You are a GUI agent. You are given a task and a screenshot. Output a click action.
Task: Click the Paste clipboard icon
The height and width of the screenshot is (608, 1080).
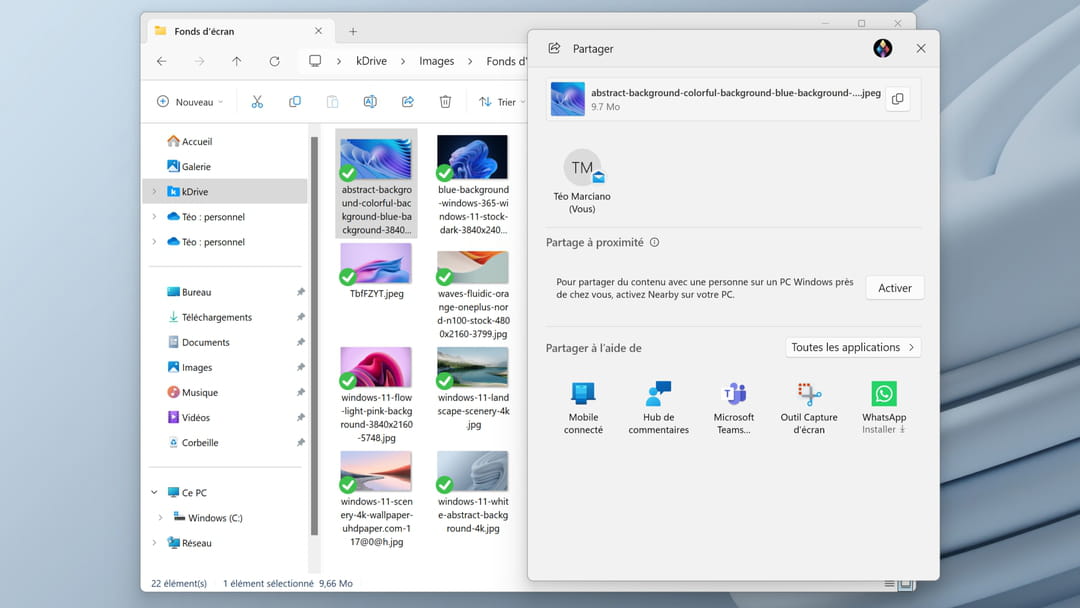pos(332,102)
